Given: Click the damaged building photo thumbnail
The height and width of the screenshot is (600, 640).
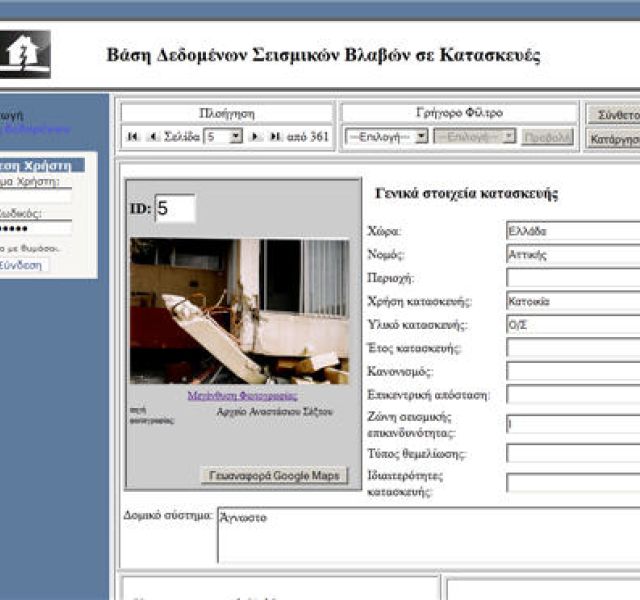Looking at the screenshot, I should pos(240,311).
